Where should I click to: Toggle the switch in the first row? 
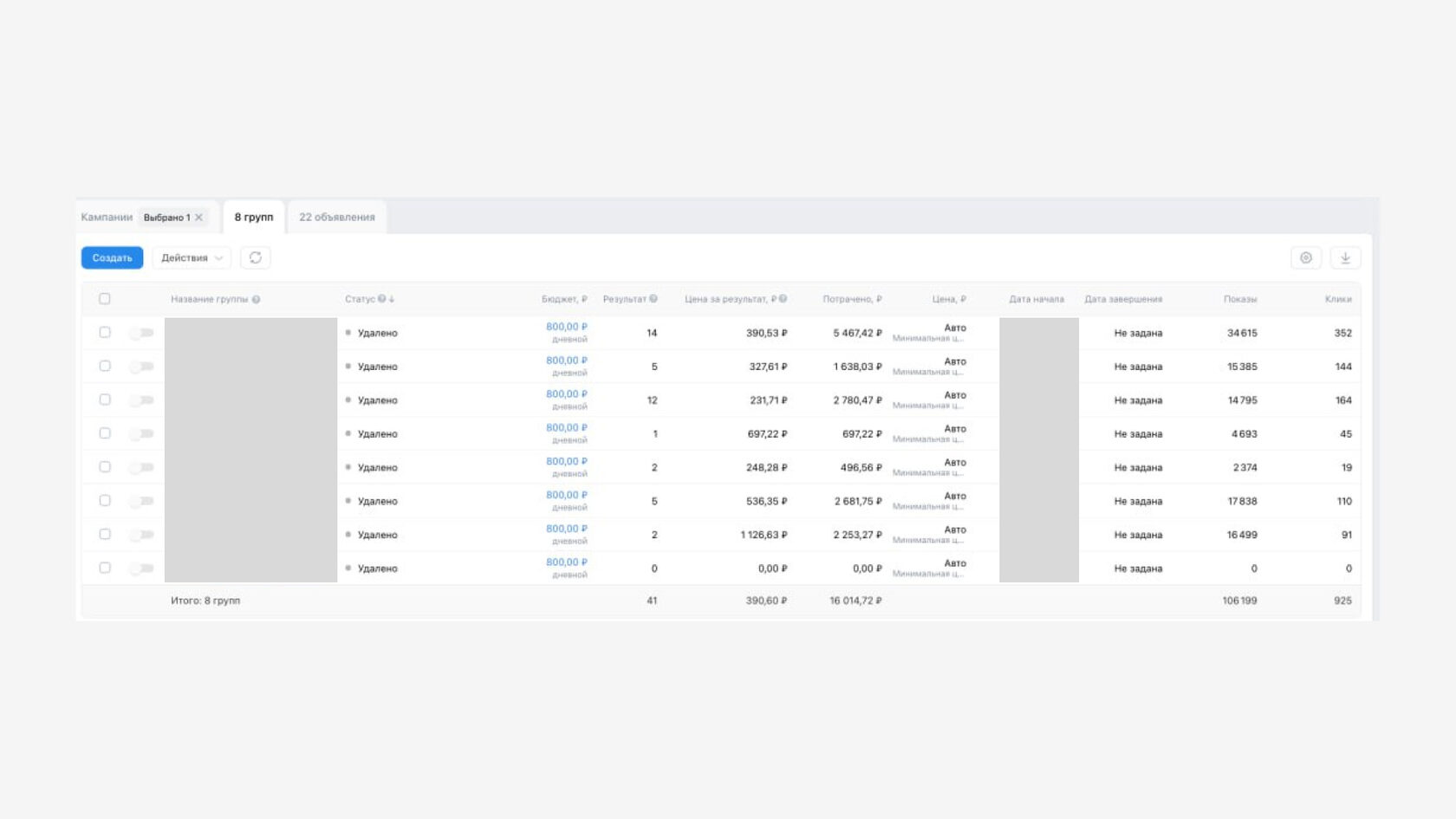141,333
